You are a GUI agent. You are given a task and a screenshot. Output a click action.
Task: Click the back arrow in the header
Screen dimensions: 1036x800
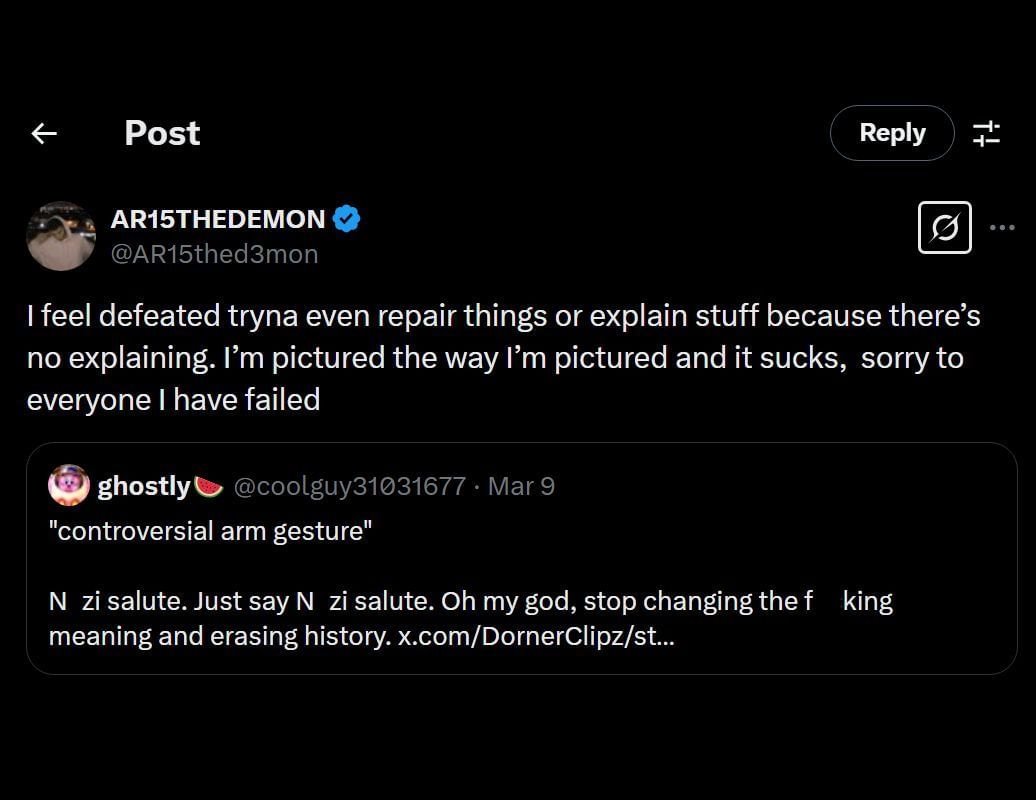pyautogui.click(x=43, y=133)
